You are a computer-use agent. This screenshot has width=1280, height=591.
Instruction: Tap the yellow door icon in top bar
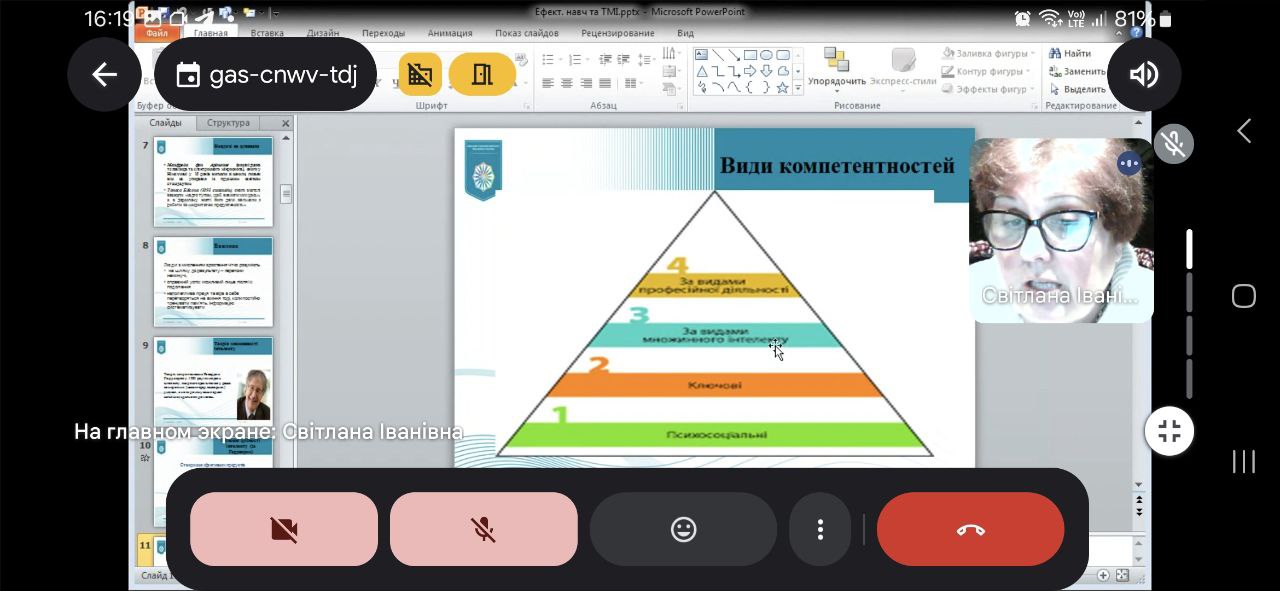(482, 75)
